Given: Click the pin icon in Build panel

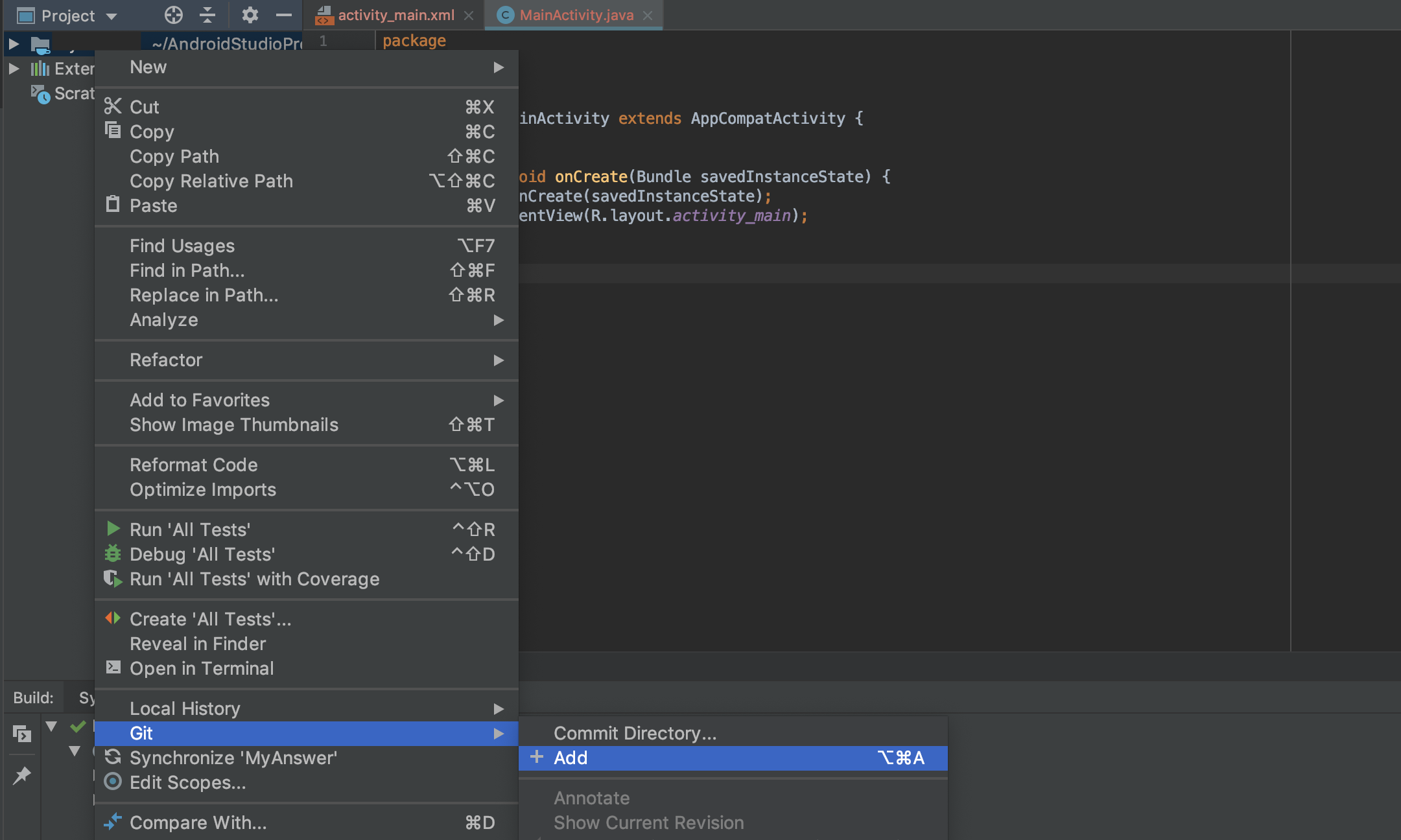Looking at the screenshot, I should pyautogui.click(x=22, y=775).
